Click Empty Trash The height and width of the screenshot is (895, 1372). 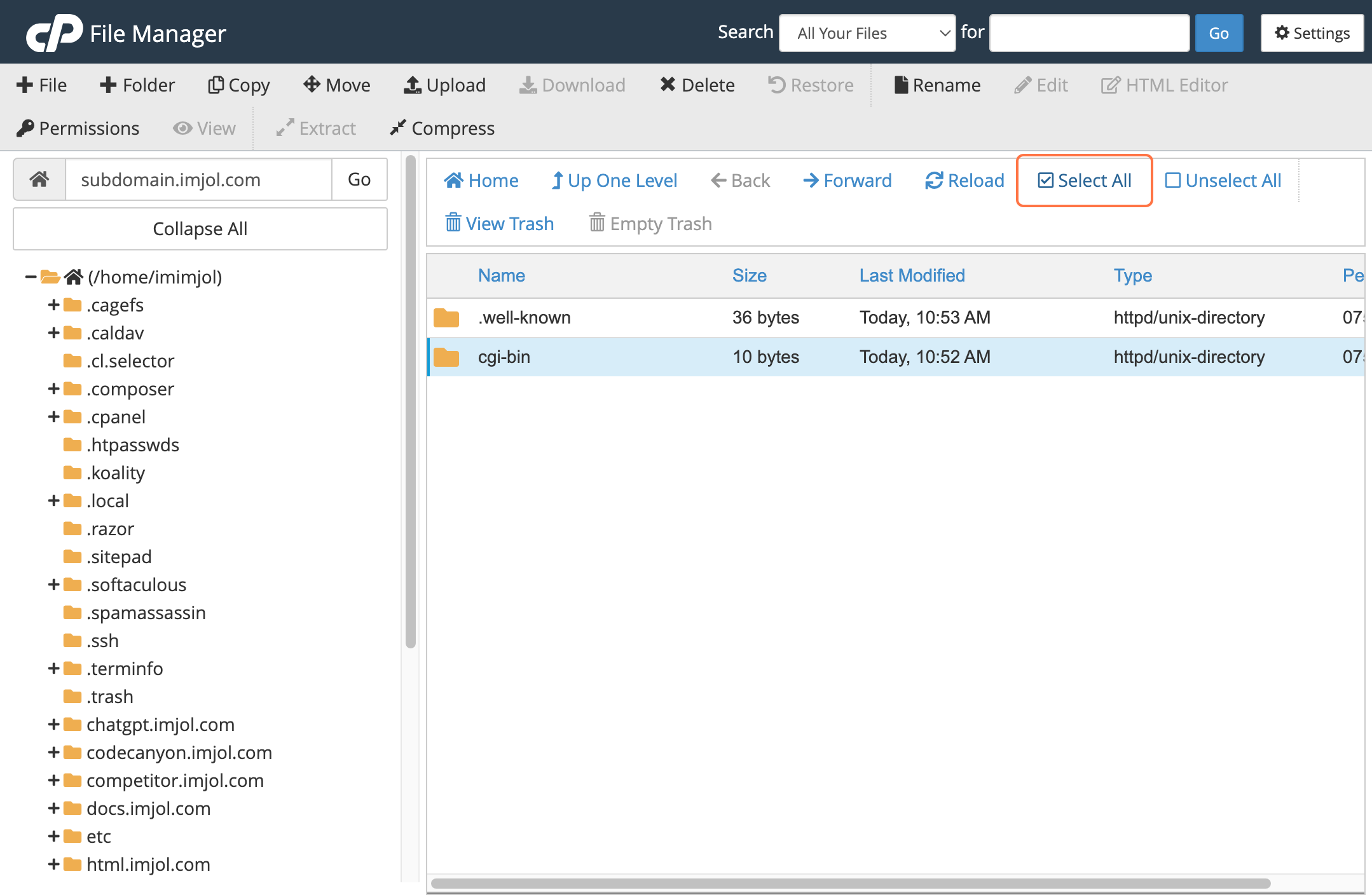point(650,224)
